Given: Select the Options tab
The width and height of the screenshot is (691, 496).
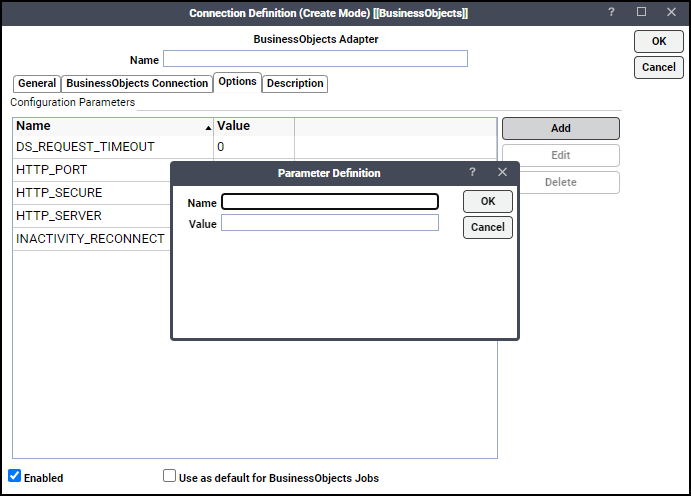Looking at the screenshot, I should pos(238,82).
